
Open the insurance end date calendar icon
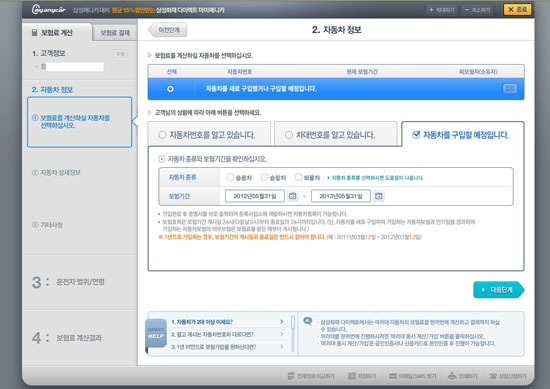coord(378,196)
